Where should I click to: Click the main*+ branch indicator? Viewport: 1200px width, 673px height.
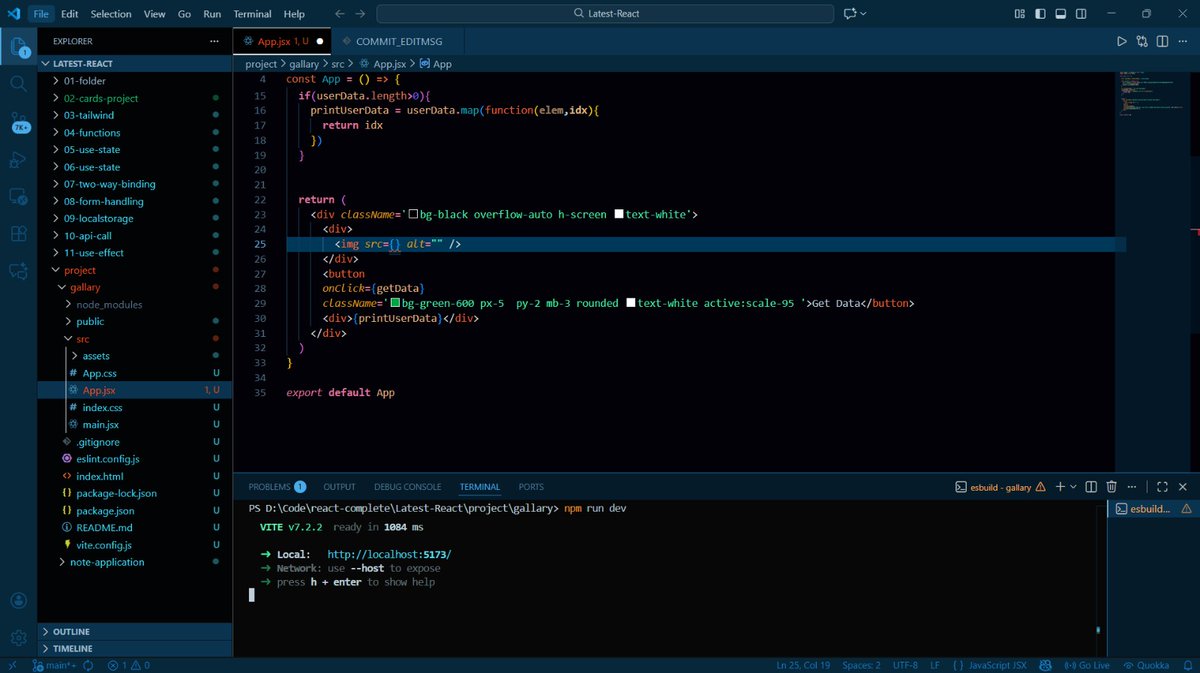(54, 665)
